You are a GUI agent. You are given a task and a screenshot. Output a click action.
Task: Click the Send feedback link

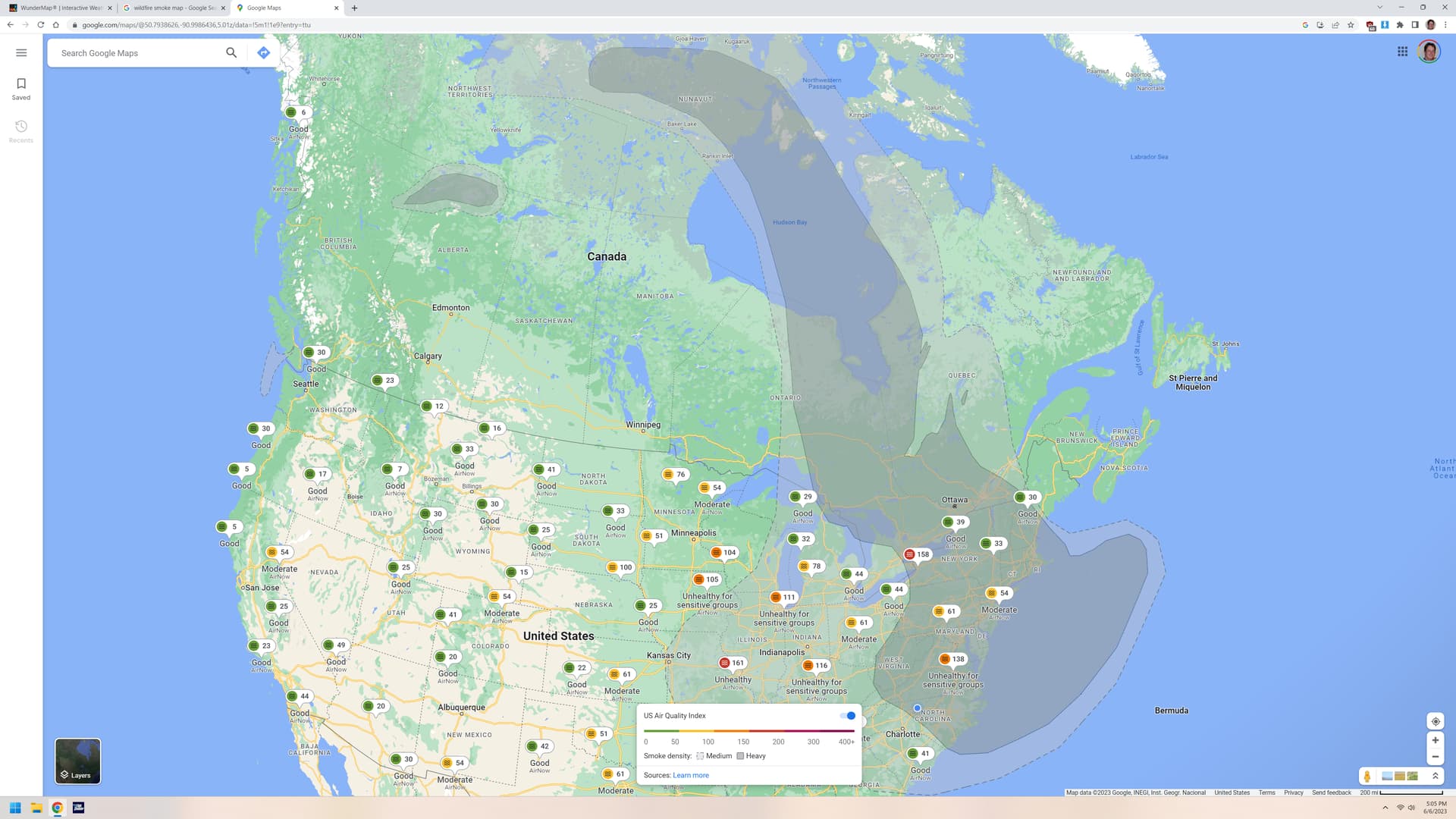click(1331, 792)
